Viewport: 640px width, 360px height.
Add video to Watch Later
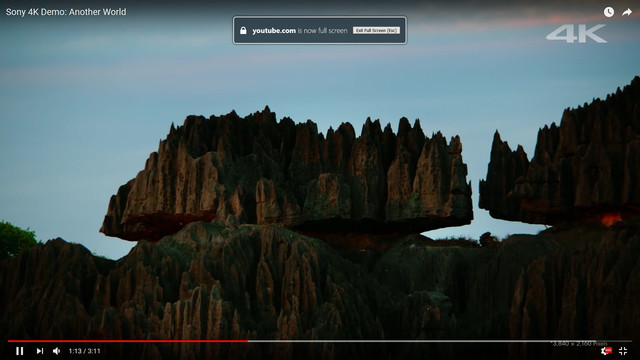609,12
